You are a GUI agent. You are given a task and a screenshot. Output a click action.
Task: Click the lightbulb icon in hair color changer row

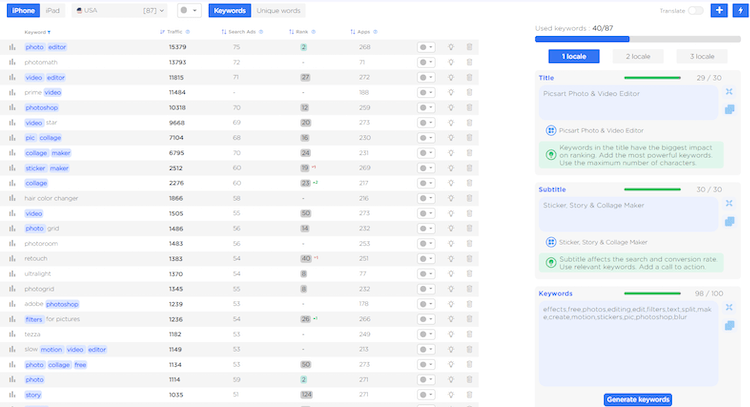point(451,198)
